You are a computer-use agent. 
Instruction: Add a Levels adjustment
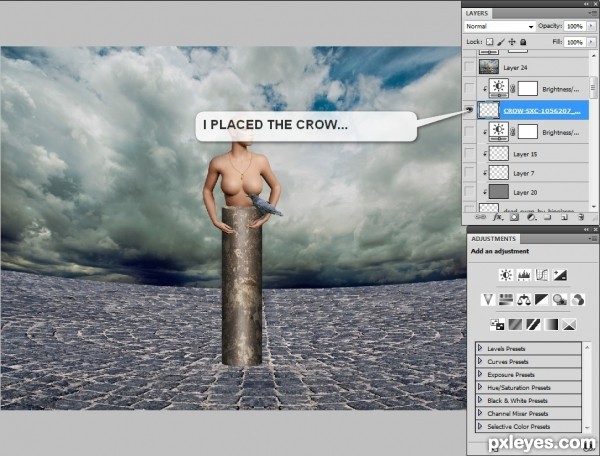click(x=524, y=275)
